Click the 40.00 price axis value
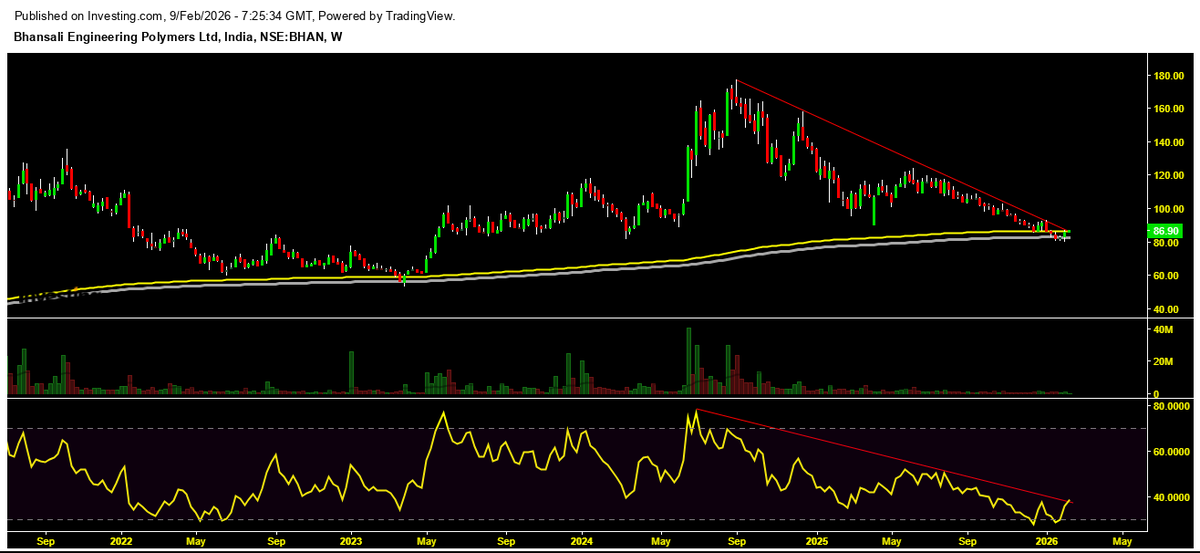The image size is (1200, 553). click(x=1164, y=310)
